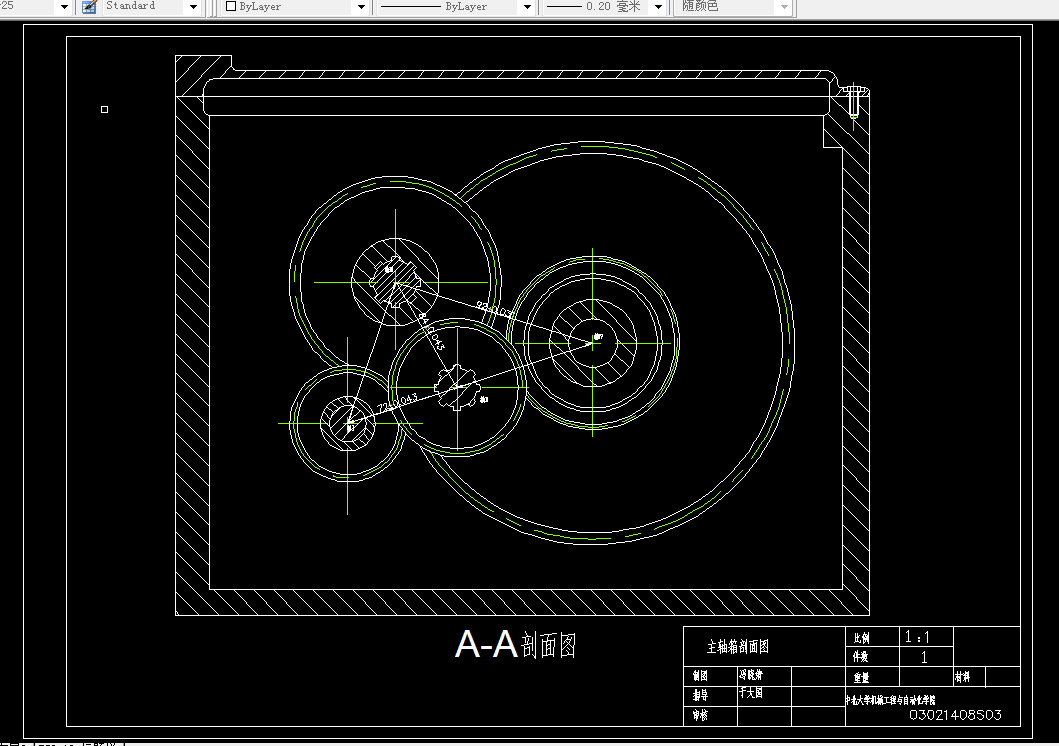Select the hatched shaft of the right gear
Image resolution: width=1059 pixels, height=746 pixels.
pyautogui.click(x=593, y=344)
